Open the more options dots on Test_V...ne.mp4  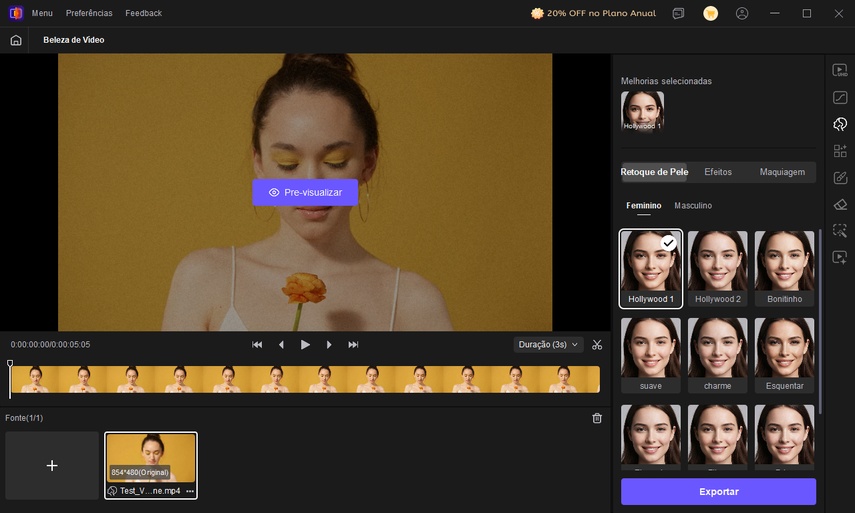190,491
